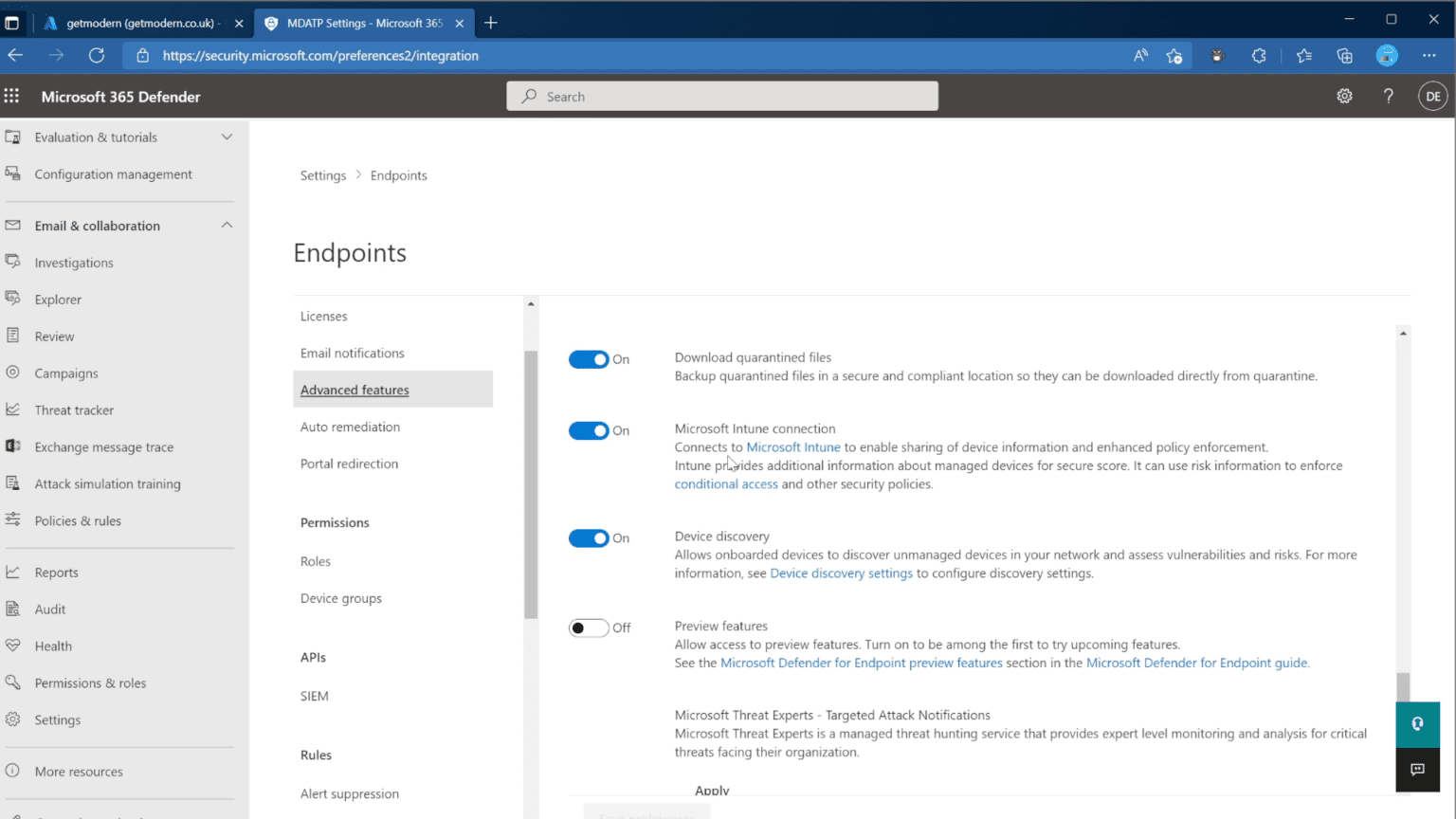Expand the Evaluation & tutorials section
Screen dimensions: 1456x819
click(227, 136)
